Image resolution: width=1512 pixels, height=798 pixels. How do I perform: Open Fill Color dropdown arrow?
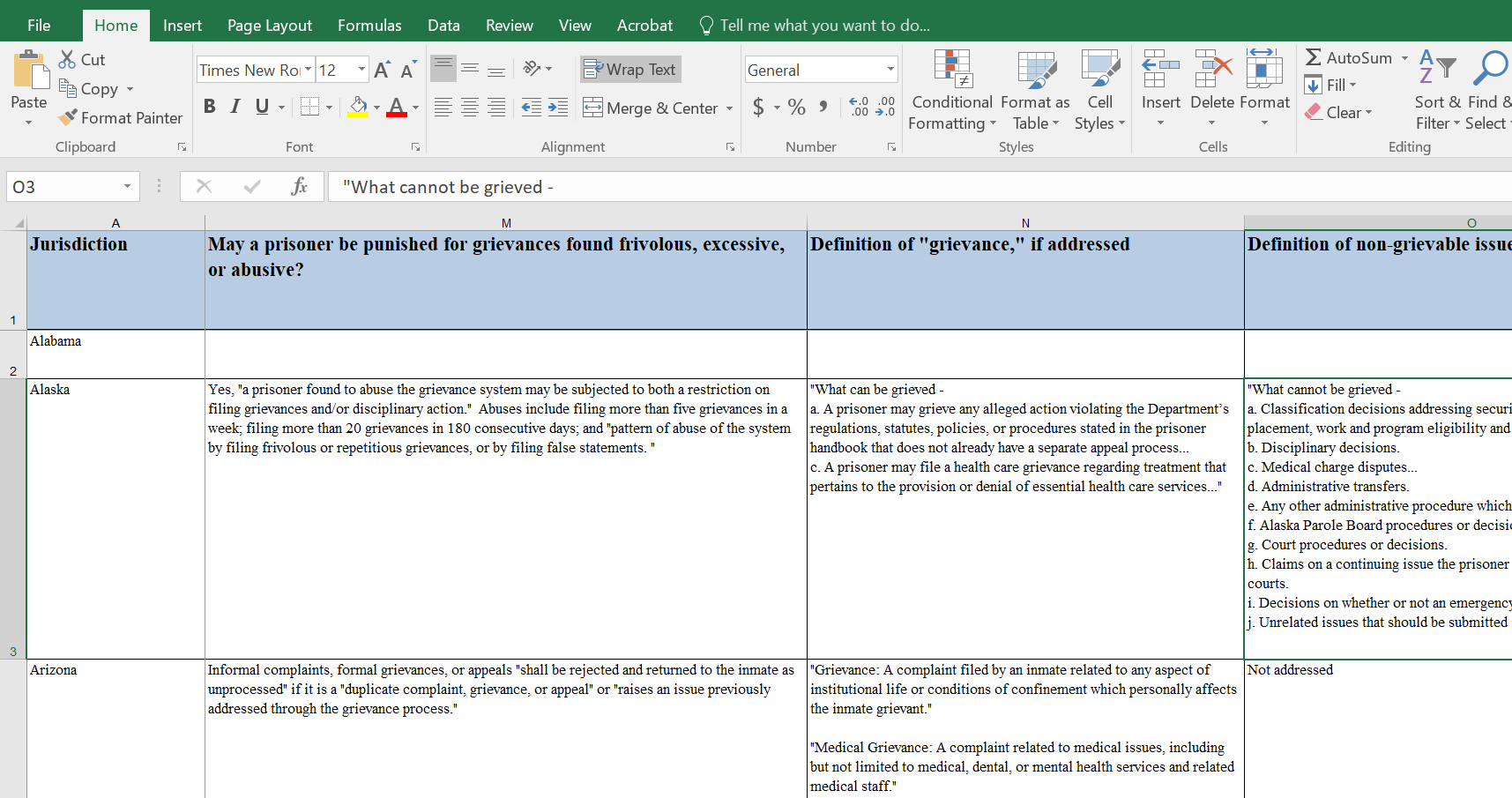[x=376, y=108]
